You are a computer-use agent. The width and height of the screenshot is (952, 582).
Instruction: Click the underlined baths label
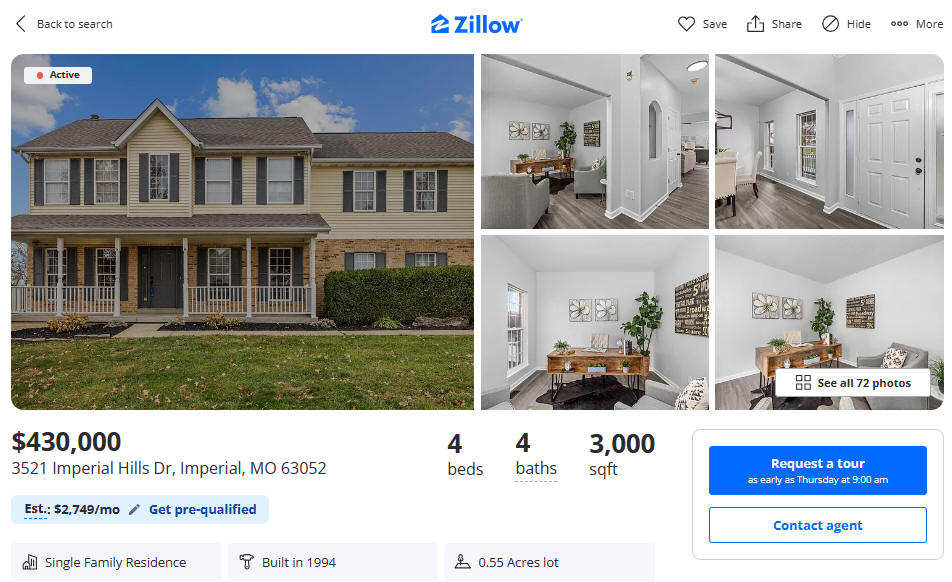click(536, 469)
